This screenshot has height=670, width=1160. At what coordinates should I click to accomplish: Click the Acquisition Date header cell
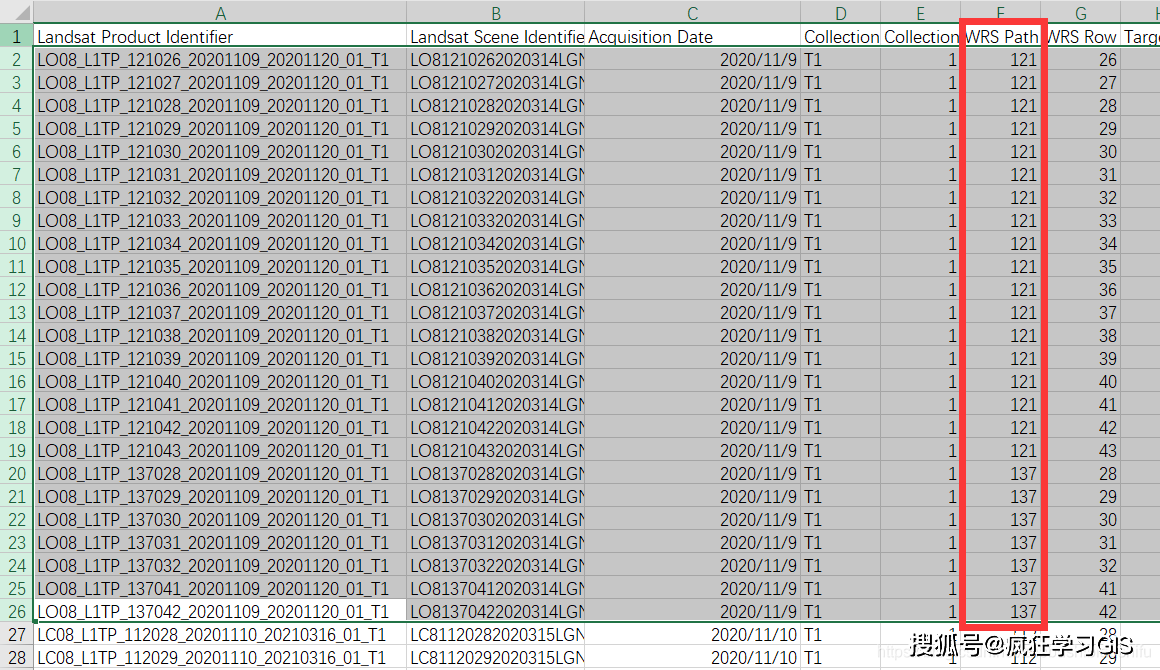pos(692,37)
